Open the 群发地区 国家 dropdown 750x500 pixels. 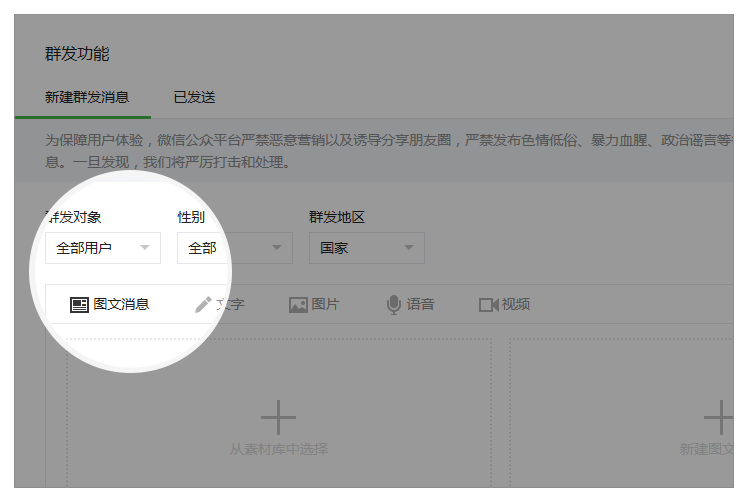pos(367,248)
